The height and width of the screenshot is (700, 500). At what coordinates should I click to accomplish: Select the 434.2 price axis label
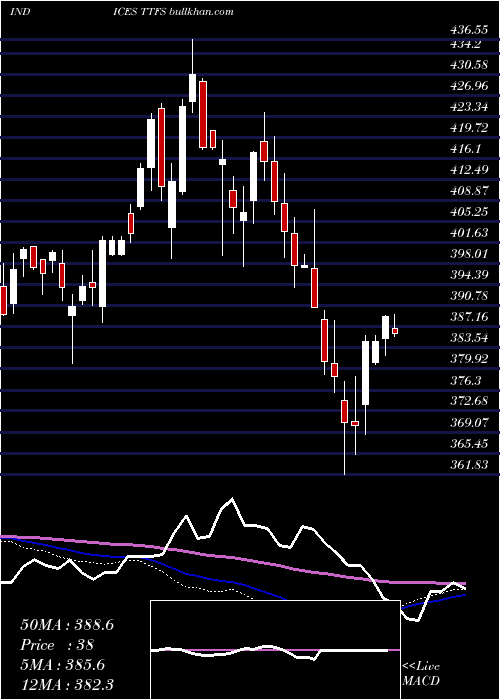[x=466, y=44]
